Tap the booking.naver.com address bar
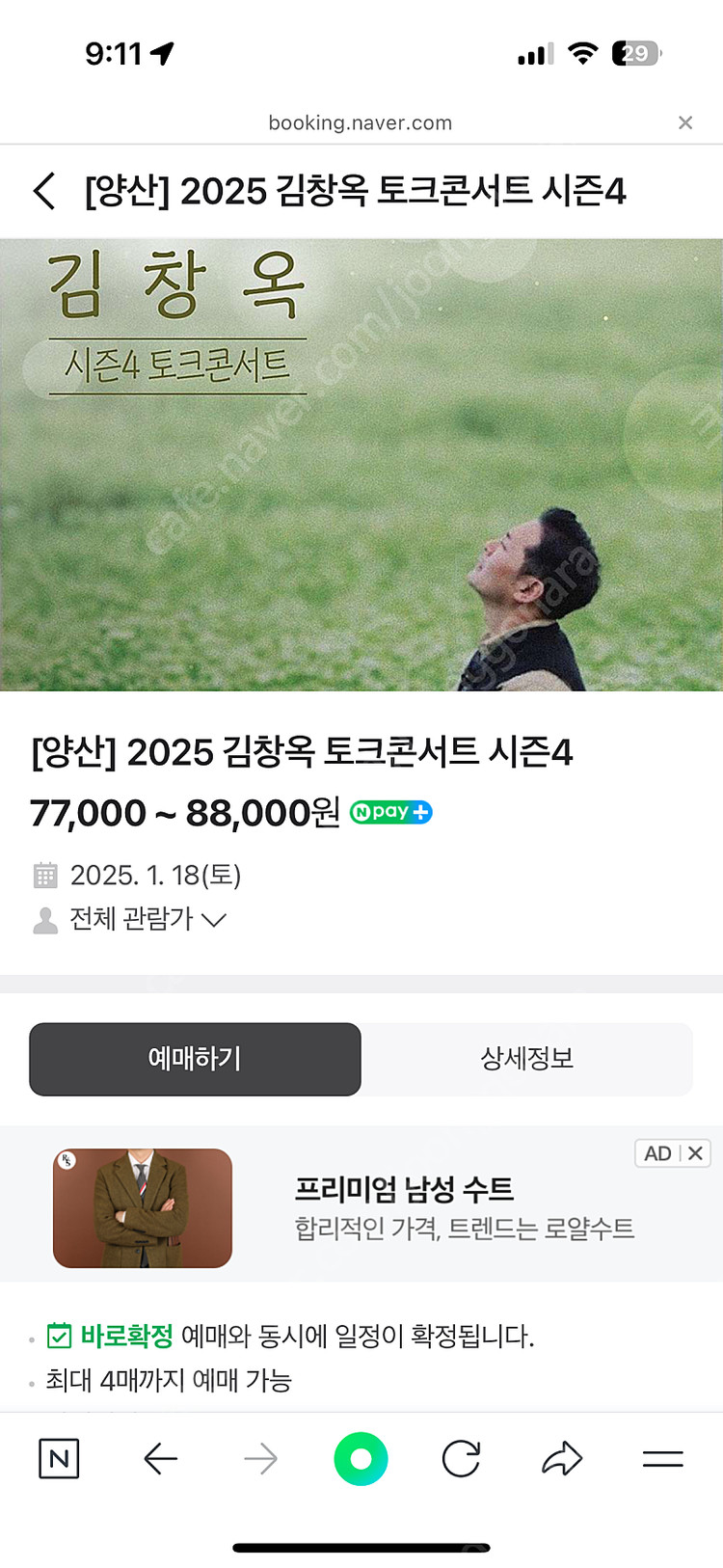 pos(361,122)
